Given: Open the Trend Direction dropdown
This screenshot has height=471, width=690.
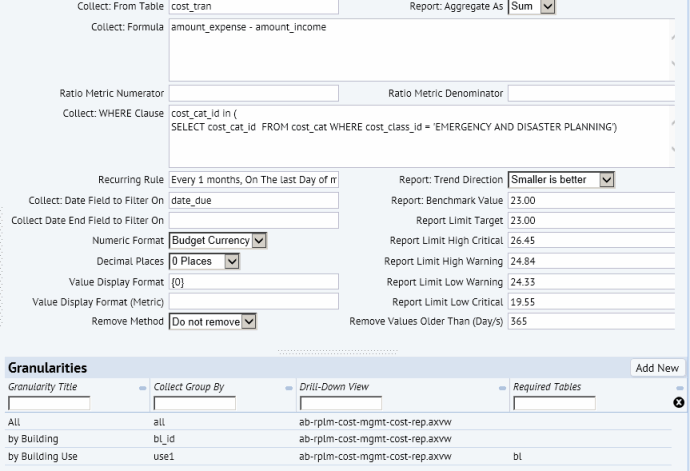Looking at the screenshot, I should (x=605, y=180).
